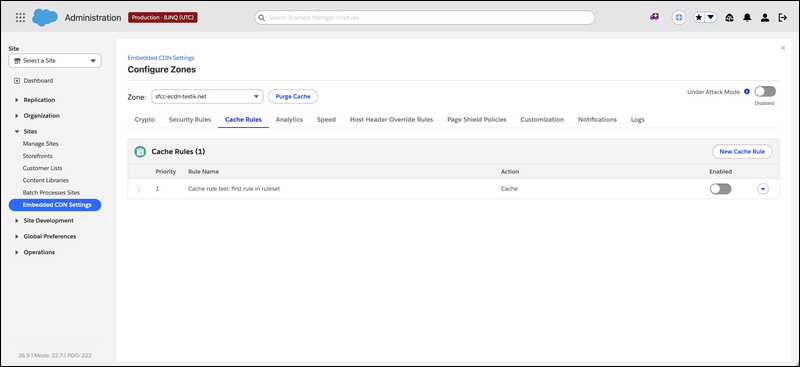Select Embedded CDN Settings in sidebar
The width and height of the screenshot is (800, 367).
(55, 205)
